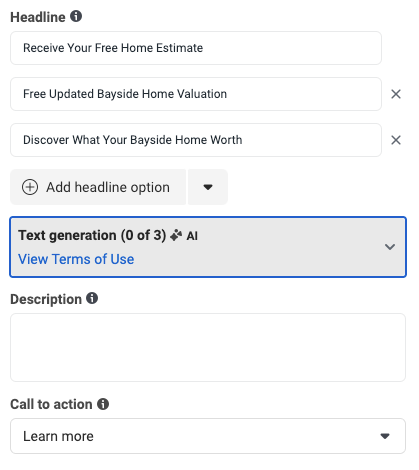The image size is (419, 470).
Task: Open the Call to action info tooltip icon
Action: 103,404
